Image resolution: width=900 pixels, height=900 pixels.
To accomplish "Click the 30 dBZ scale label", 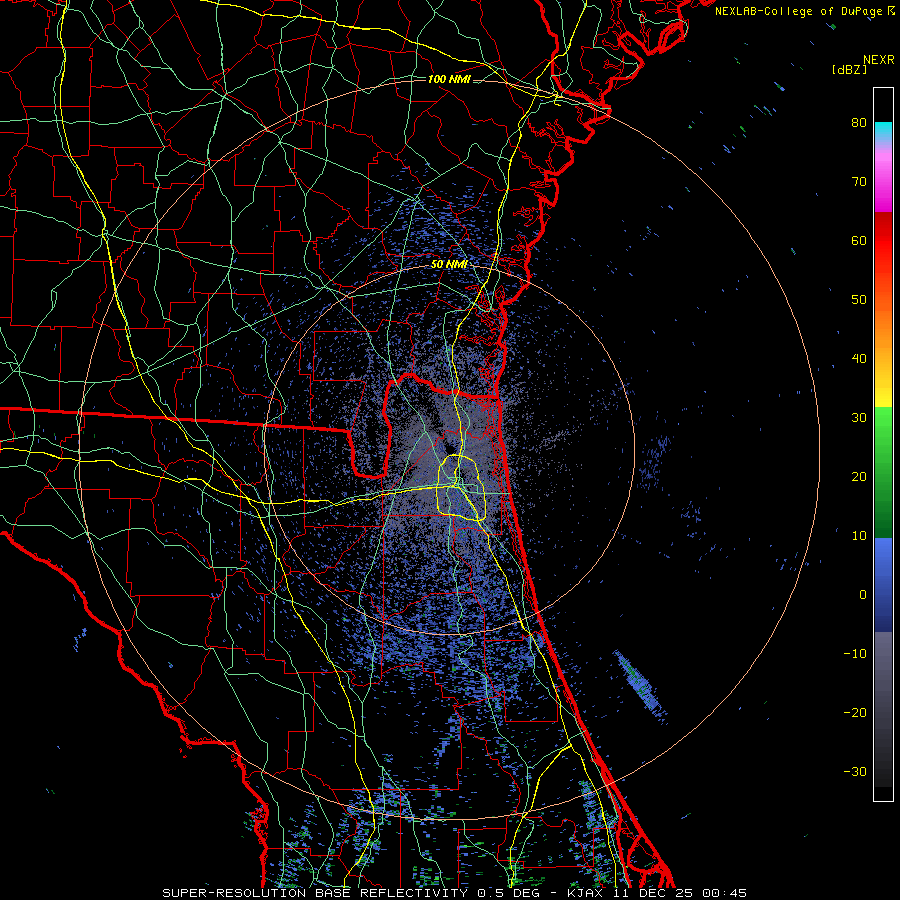I will click(x=859, y=418).
